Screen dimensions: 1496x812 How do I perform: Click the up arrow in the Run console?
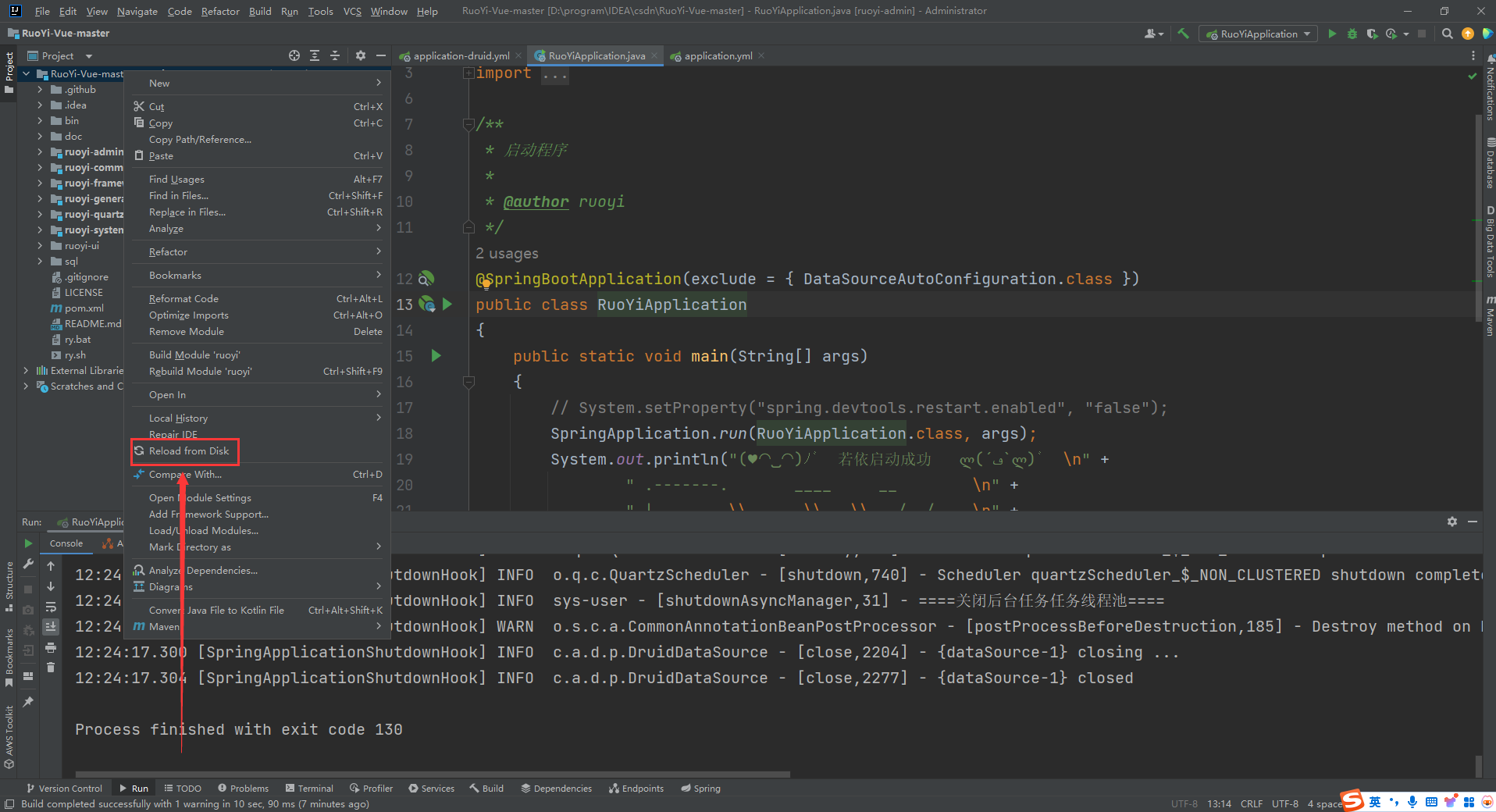point(51,565)
